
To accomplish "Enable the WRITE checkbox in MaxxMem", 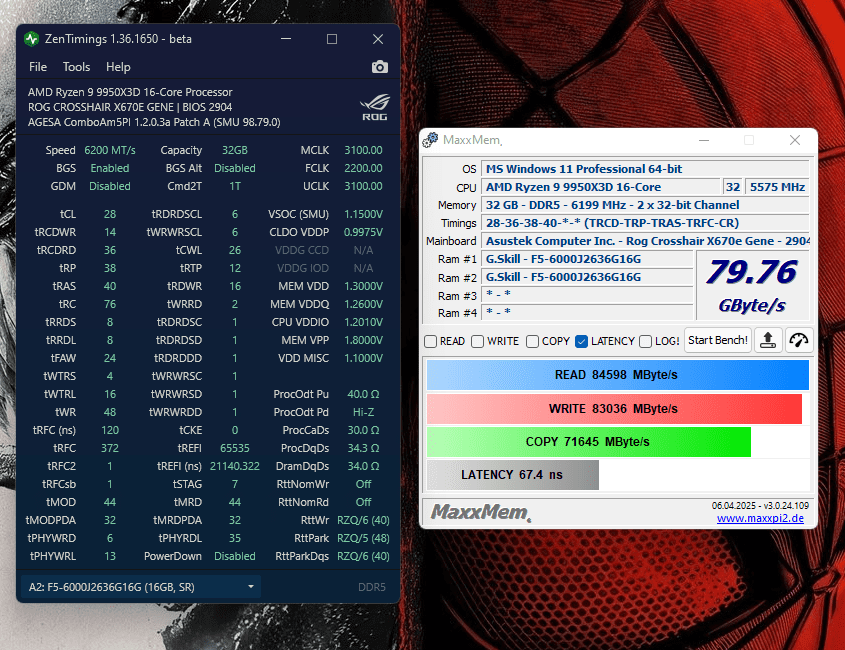I will click(477, 341).
